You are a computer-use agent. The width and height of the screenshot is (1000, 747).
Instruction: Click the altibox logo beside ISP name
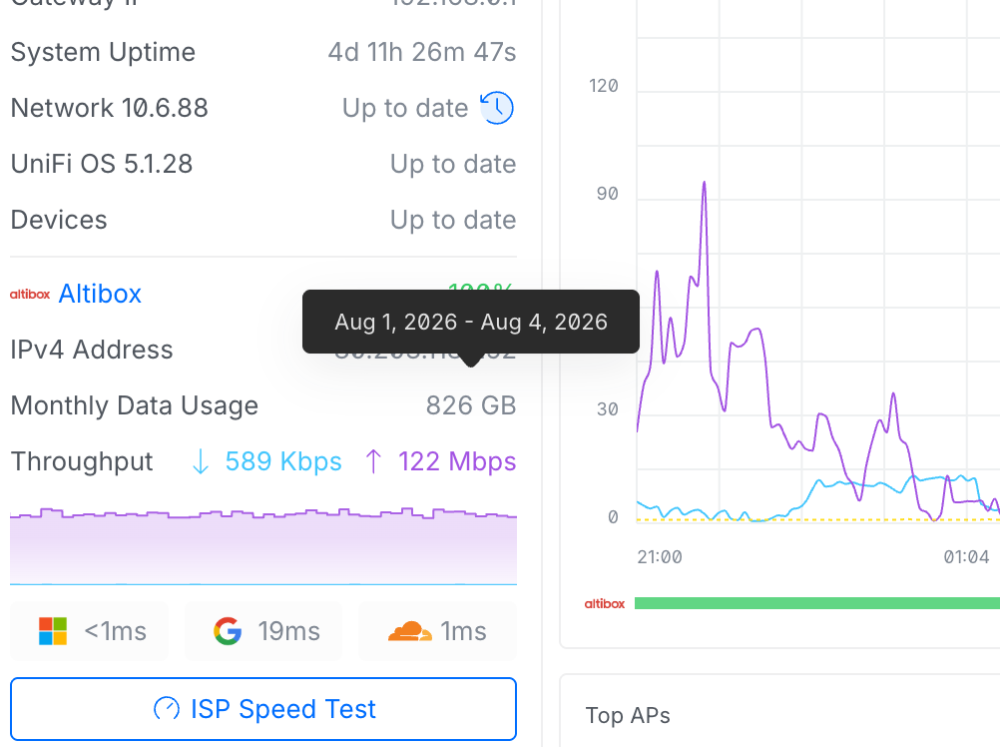(x=30, y=294)
